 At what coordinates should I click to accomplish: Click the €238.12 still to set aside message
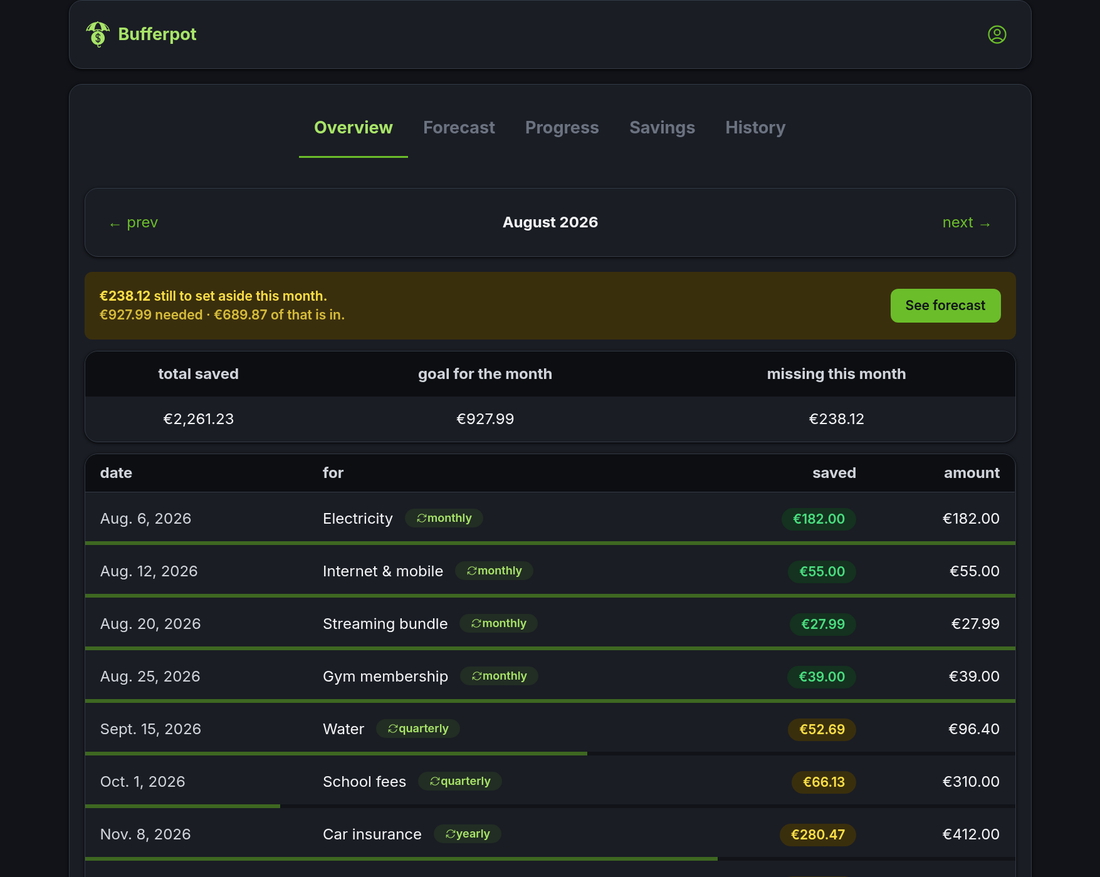tap(213, 296)
